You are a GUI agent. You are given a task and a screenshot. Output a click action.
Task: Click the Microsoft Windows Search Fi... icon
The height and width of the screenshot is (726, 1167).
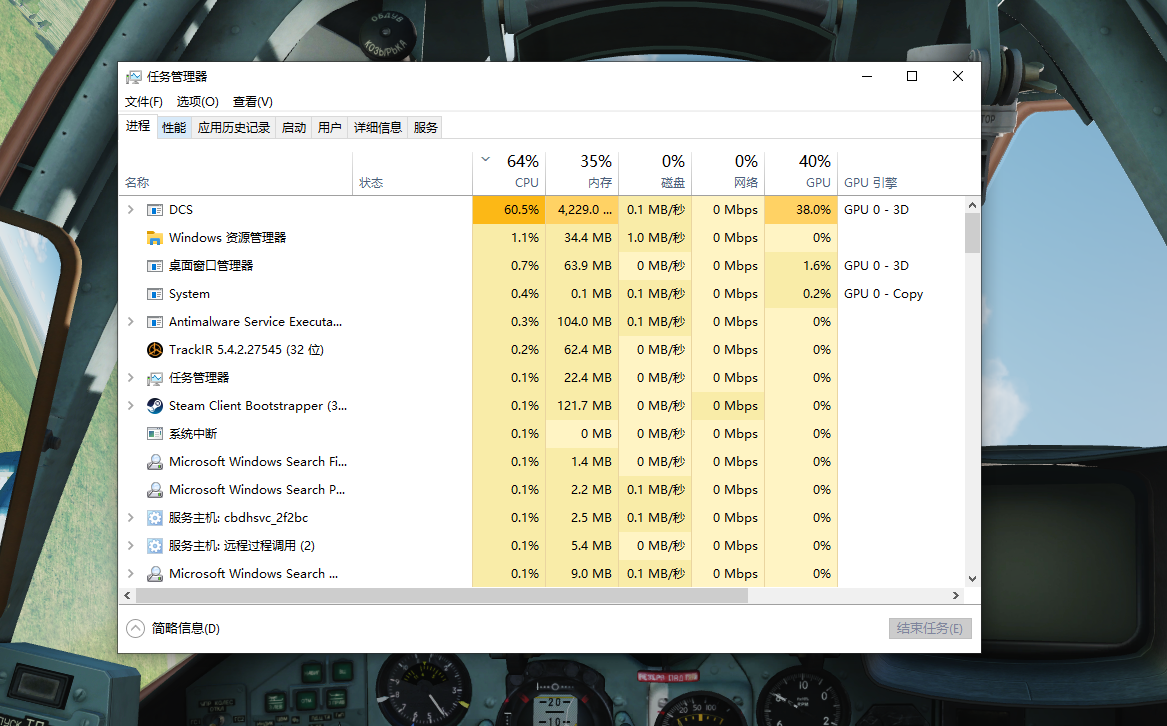[x=155, y=462]
